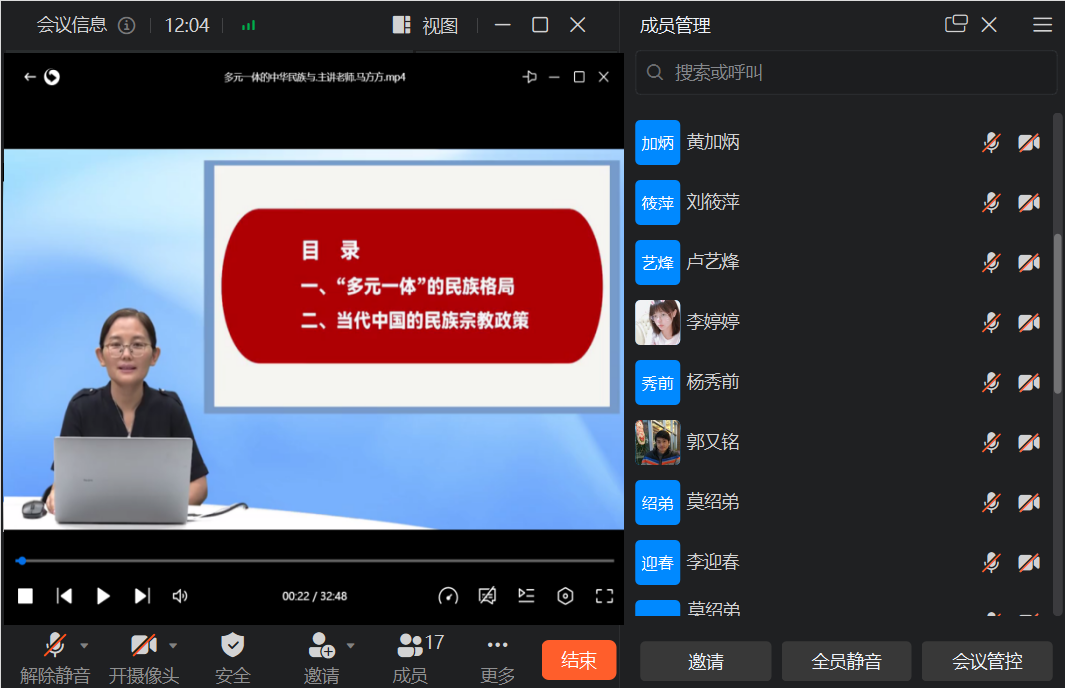This screenshot has height=688, width=1065.
Task: Expand the camera options arrow beside 开摄像头
Action: (x=173, y=645)
